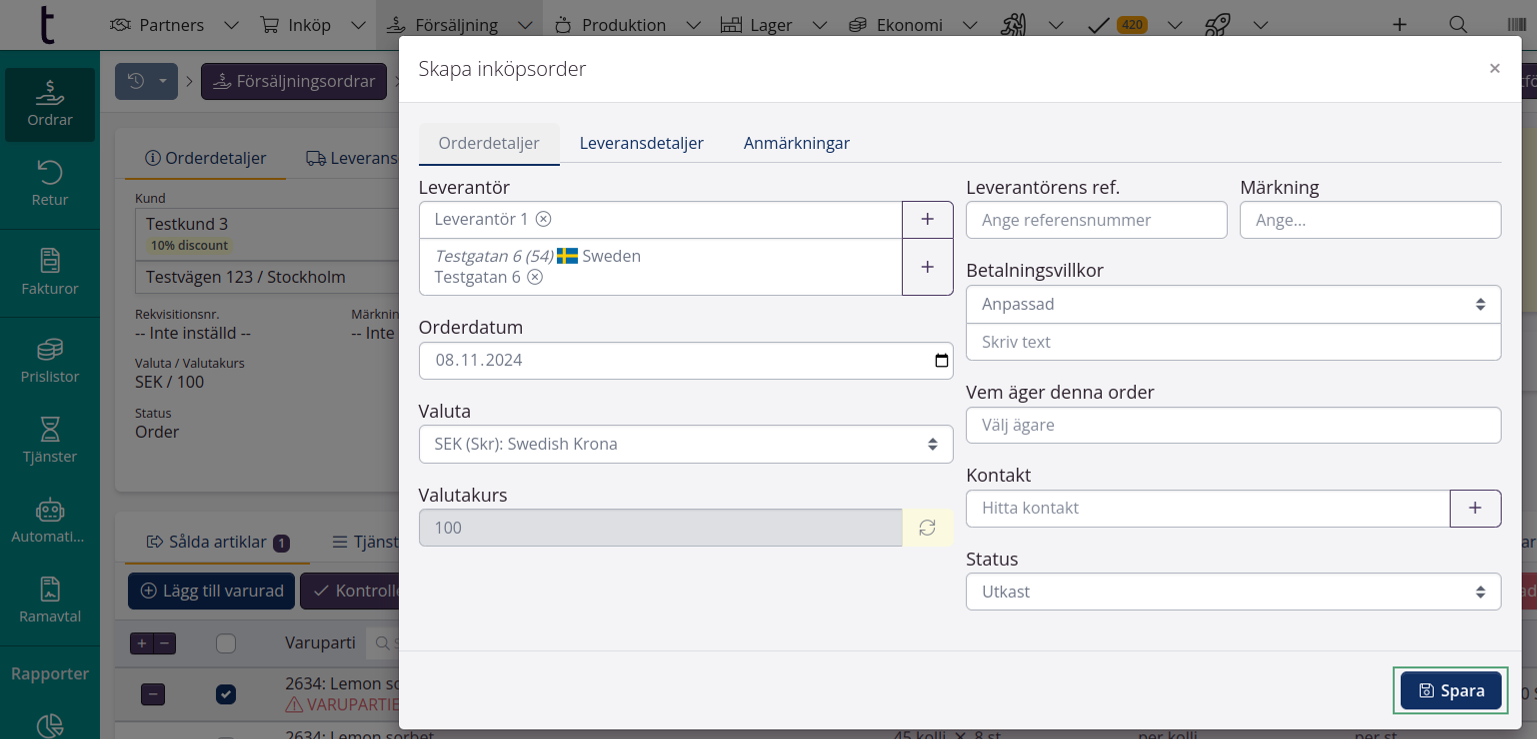1537x739 pixels.
Task: Switch to the Leveransdetaljer tab
Action: [x=641, y=143]
